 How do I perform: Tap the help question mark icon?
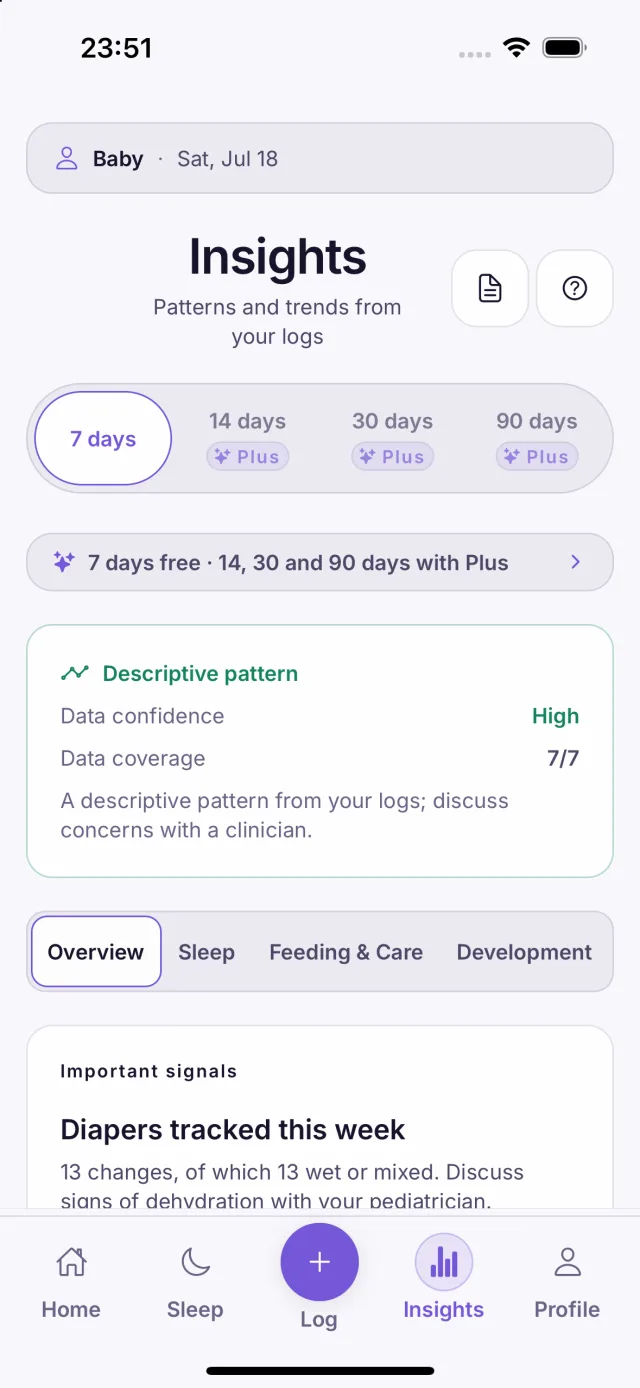(575, 288)
